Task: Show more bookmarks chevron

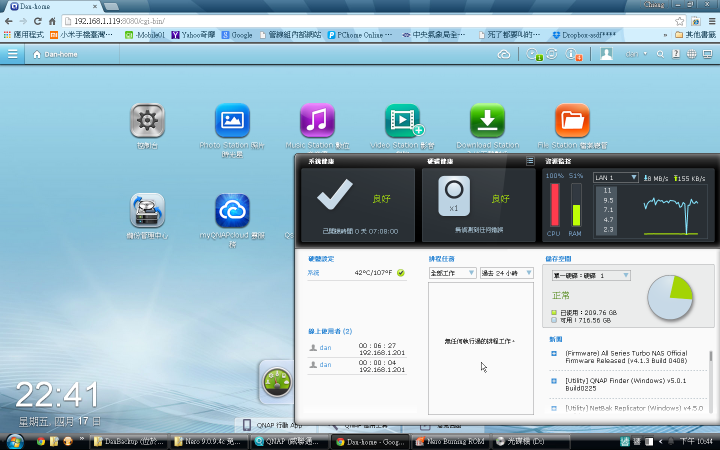Action: pyautogui.click(x=665, y=35)
